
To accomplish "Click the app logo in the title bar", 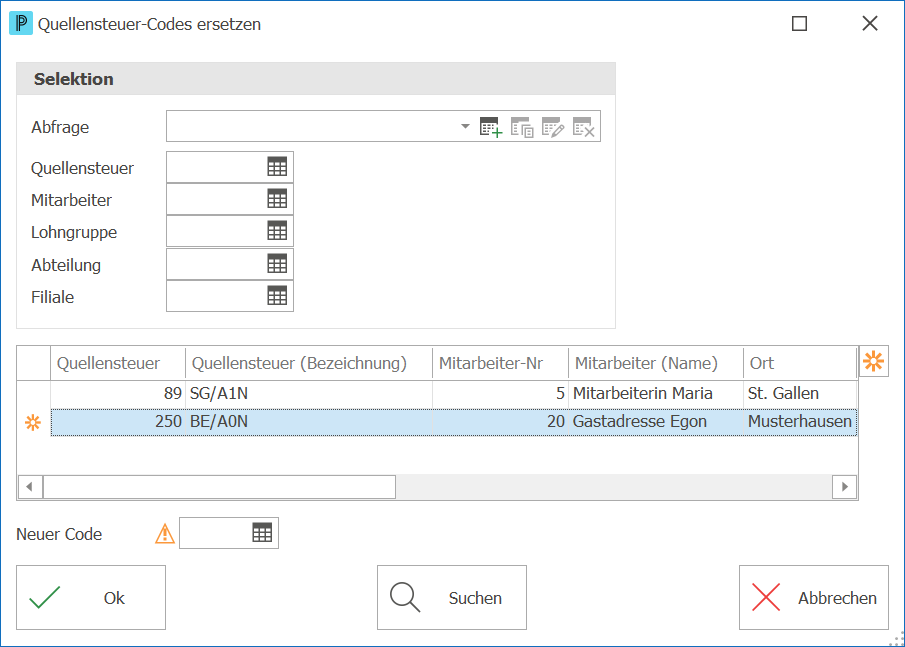I will 21,24.
